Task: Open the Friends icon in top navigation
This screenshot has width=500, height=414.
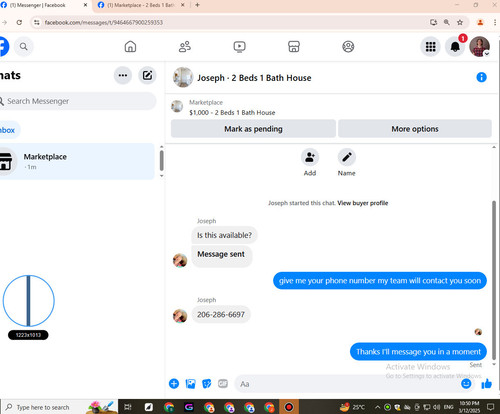Action: (x=185, y=47)
